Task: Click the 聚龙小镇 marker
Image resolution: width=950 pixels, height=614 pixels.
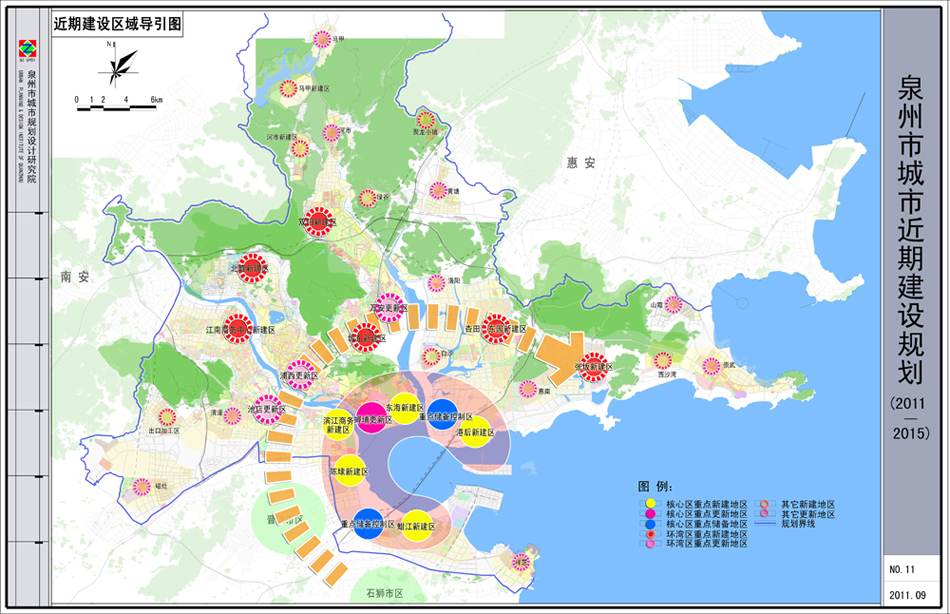Action: (x=426, y=122)
